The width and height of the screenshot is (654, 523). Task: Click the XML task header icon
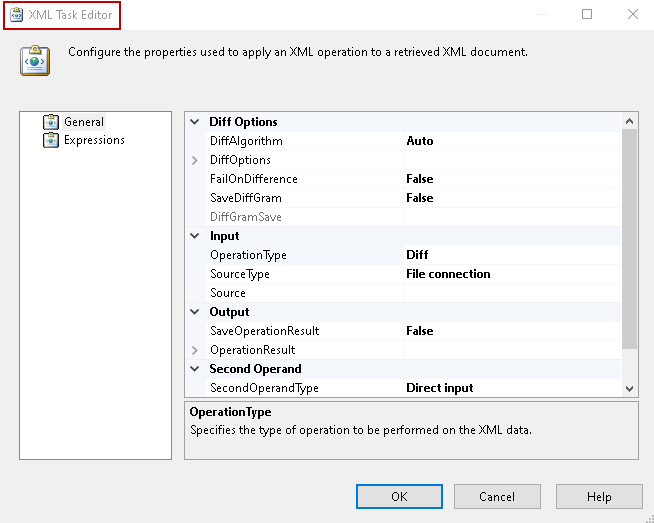[35, 61]
